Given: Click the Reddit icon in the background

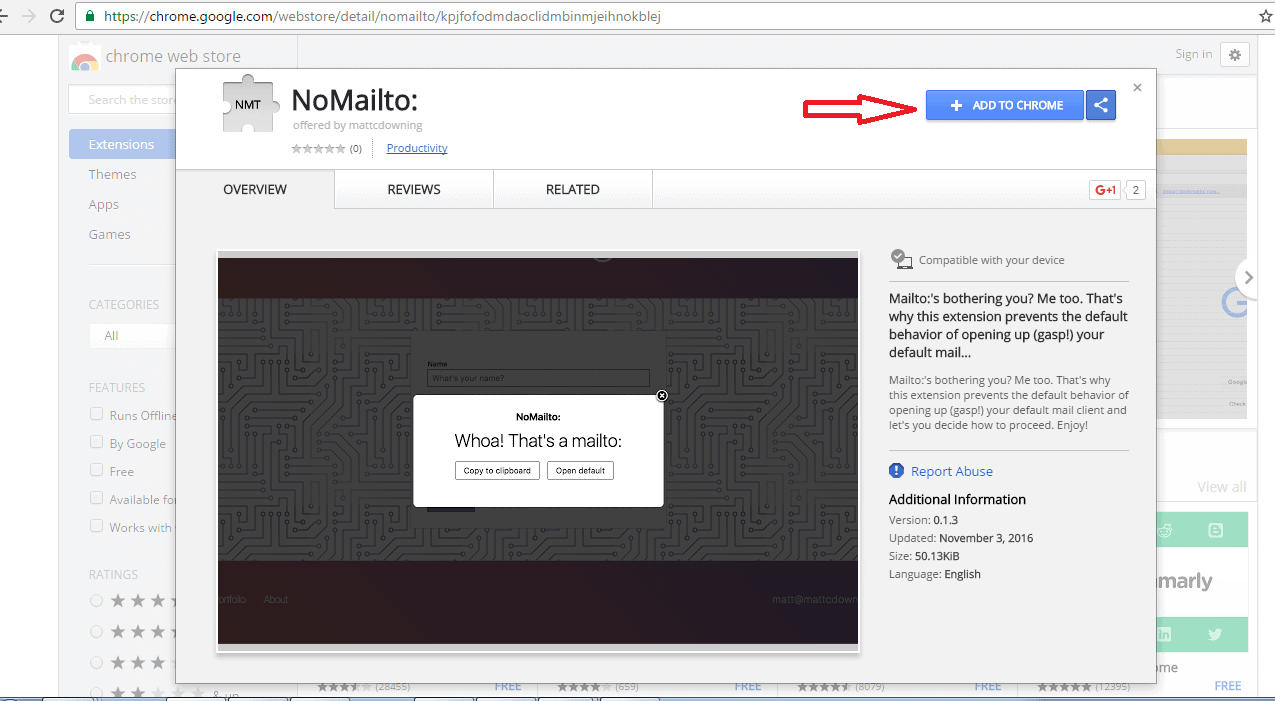Looking at the screenshot, I should (1165, 531).
